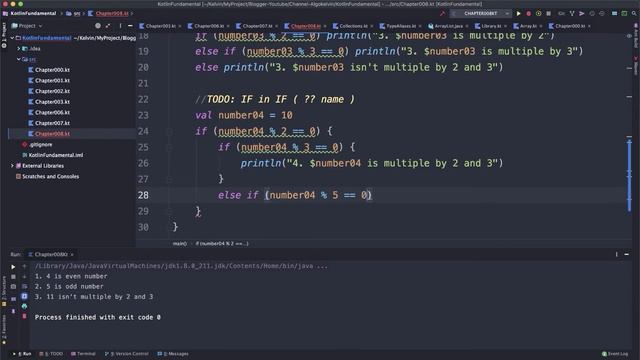Rerun program via Run panel play icon
640x360 pixels.
point(13,267)
